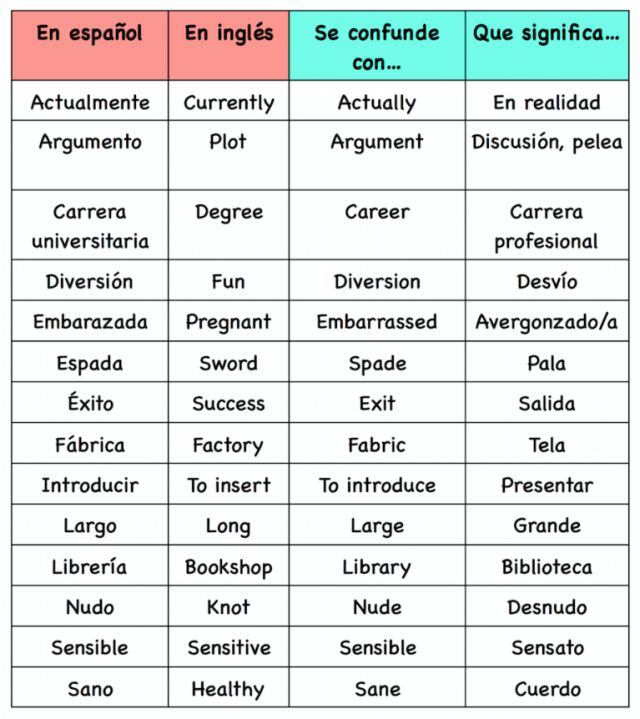This screenshot has width=640, height=719.
Task: Select the 'Sensitive' cell
Action: (228, 648)
